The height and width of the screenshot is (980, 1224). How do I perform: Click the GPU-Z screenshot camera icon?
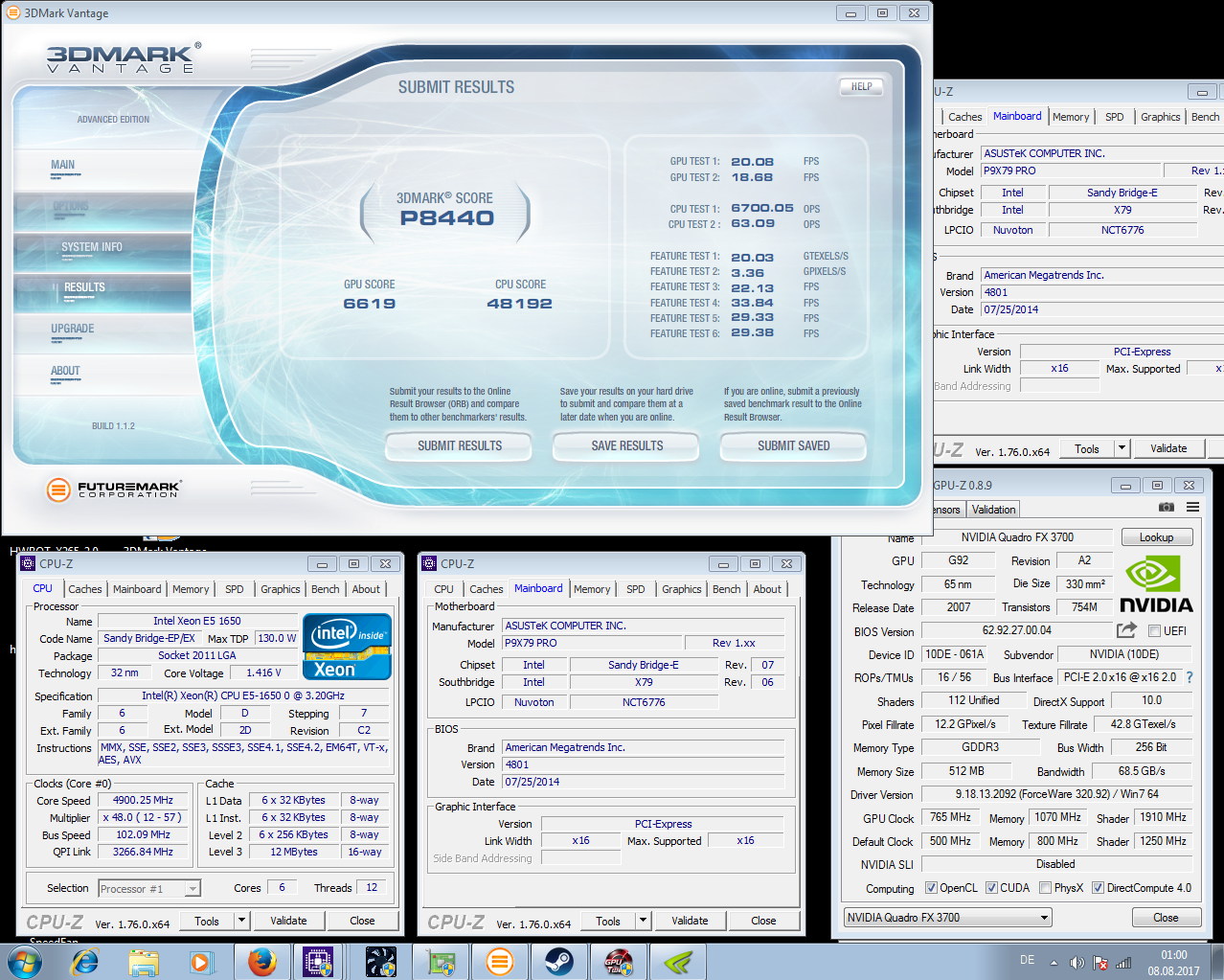1166,507
